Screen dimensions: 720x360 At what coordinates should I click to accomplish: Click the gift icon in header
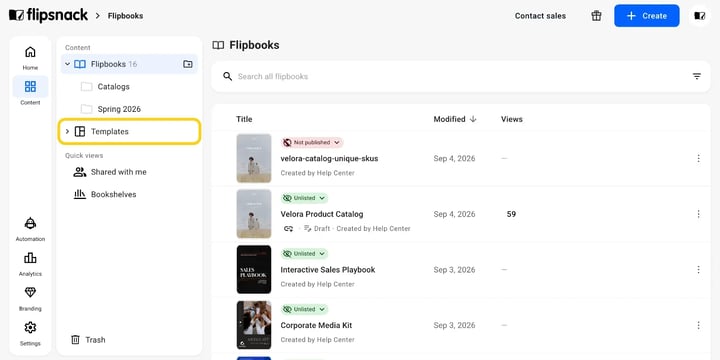(596, 16)
